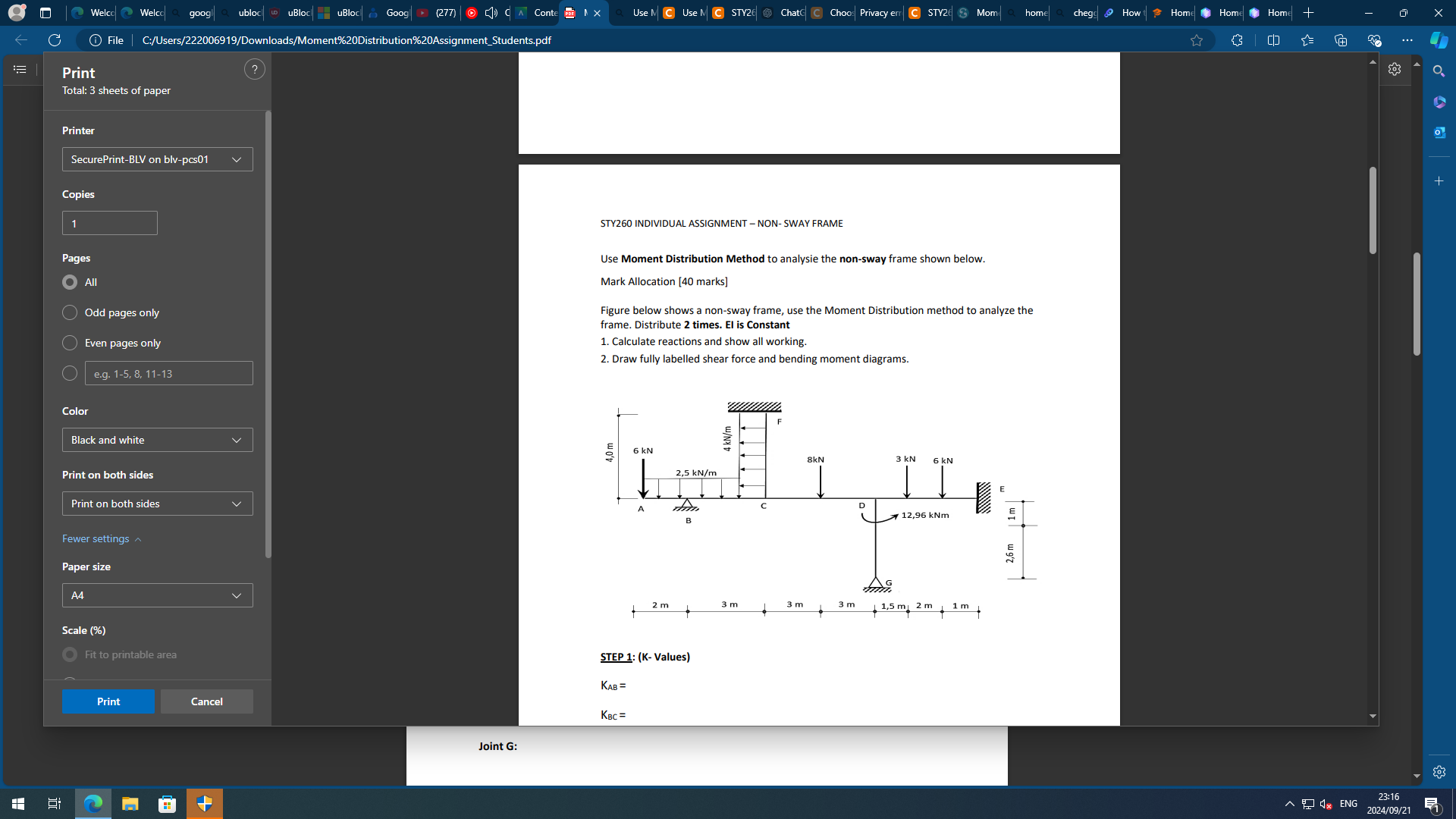Switch to Choose tab
1456x819 pixels.
[831, 13]
